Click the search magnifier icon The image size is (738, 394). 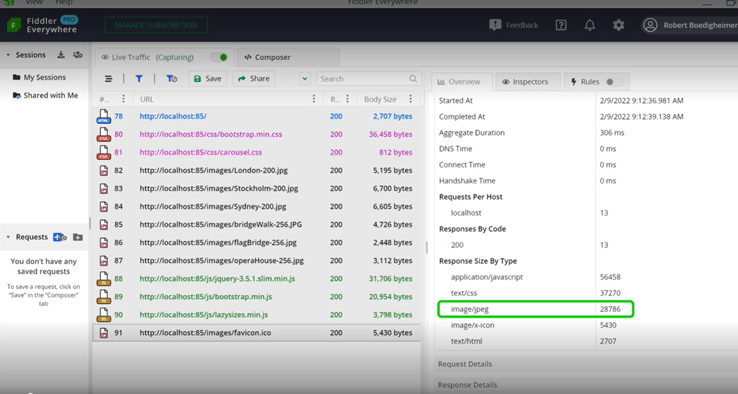click(x=413, y=79)
